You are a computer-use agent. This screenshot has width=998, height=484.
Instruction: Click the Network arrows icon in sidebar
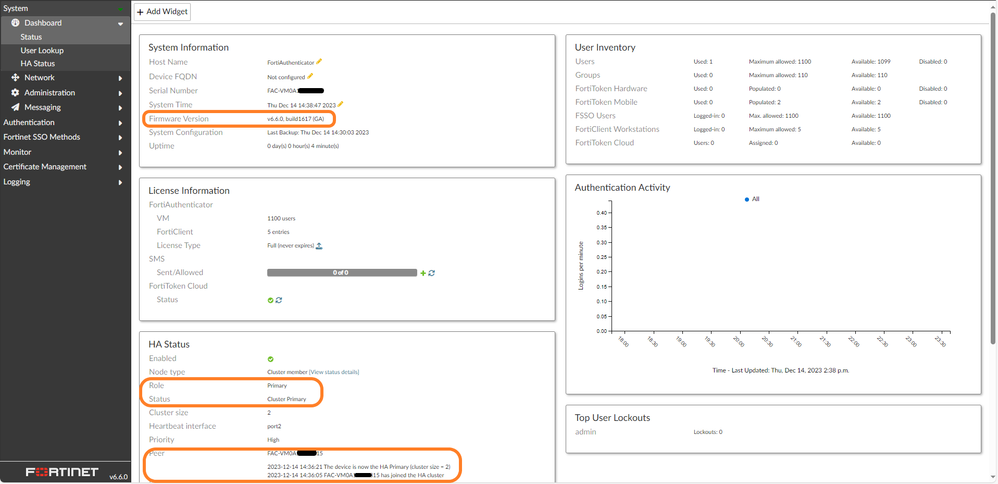pyautogui.click(x=15, y=78)
